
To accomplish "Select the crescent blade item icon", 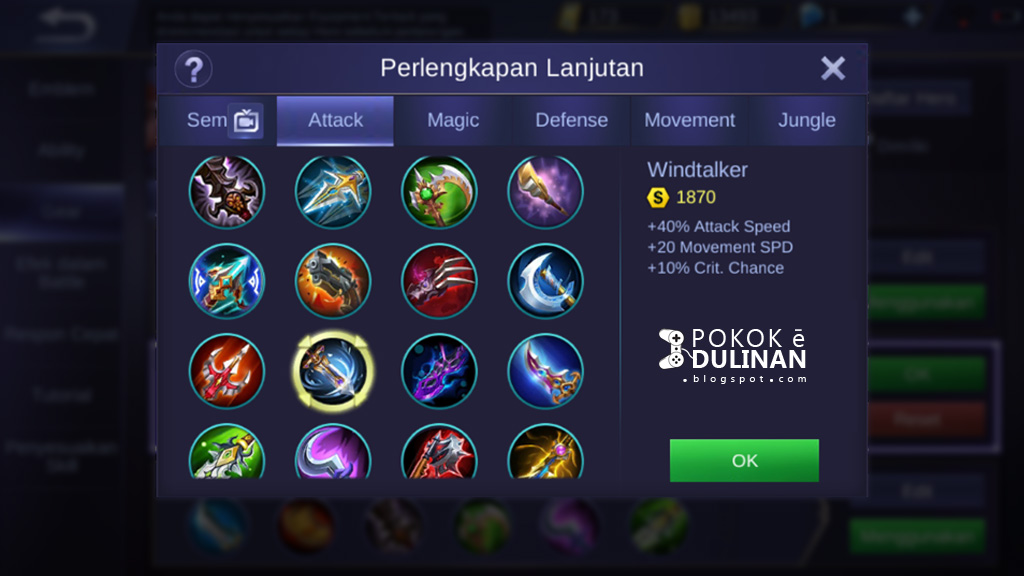I will pos(545,281).
